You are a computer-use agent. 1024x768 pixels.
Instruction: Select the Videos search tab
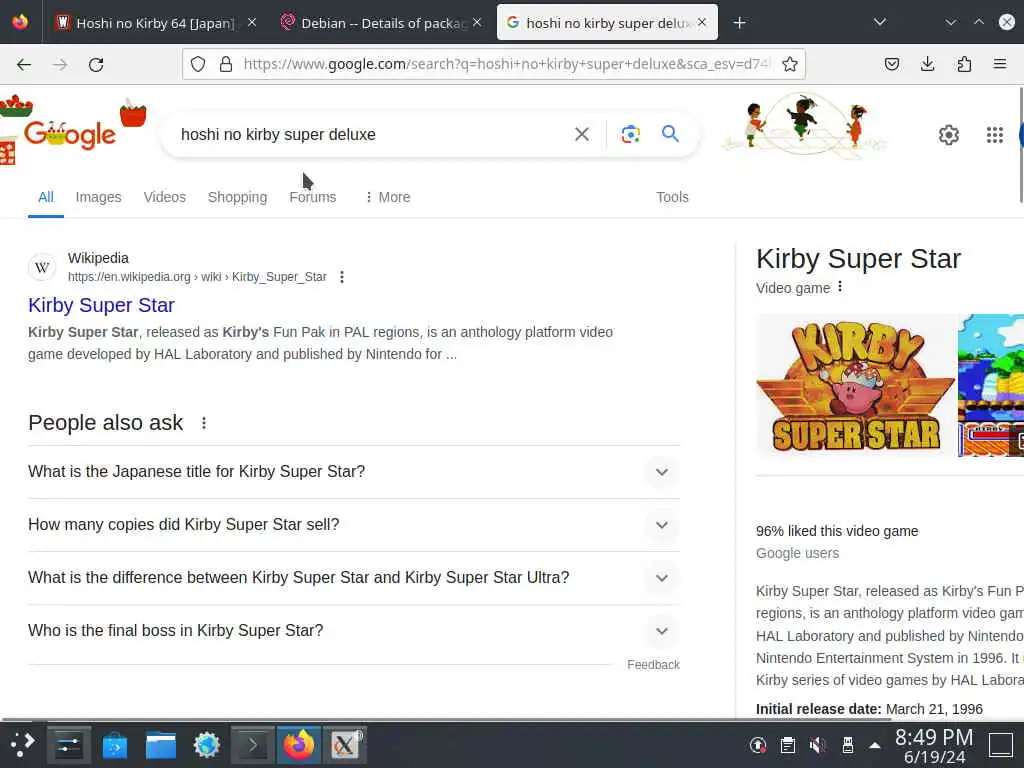pos(165,197)
